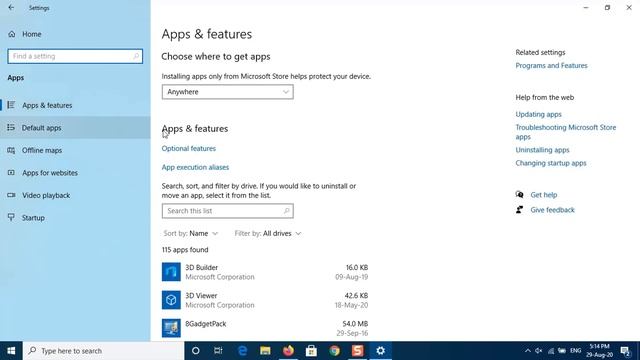Click the Default apps list icon
640x360 pixels.
11,128
